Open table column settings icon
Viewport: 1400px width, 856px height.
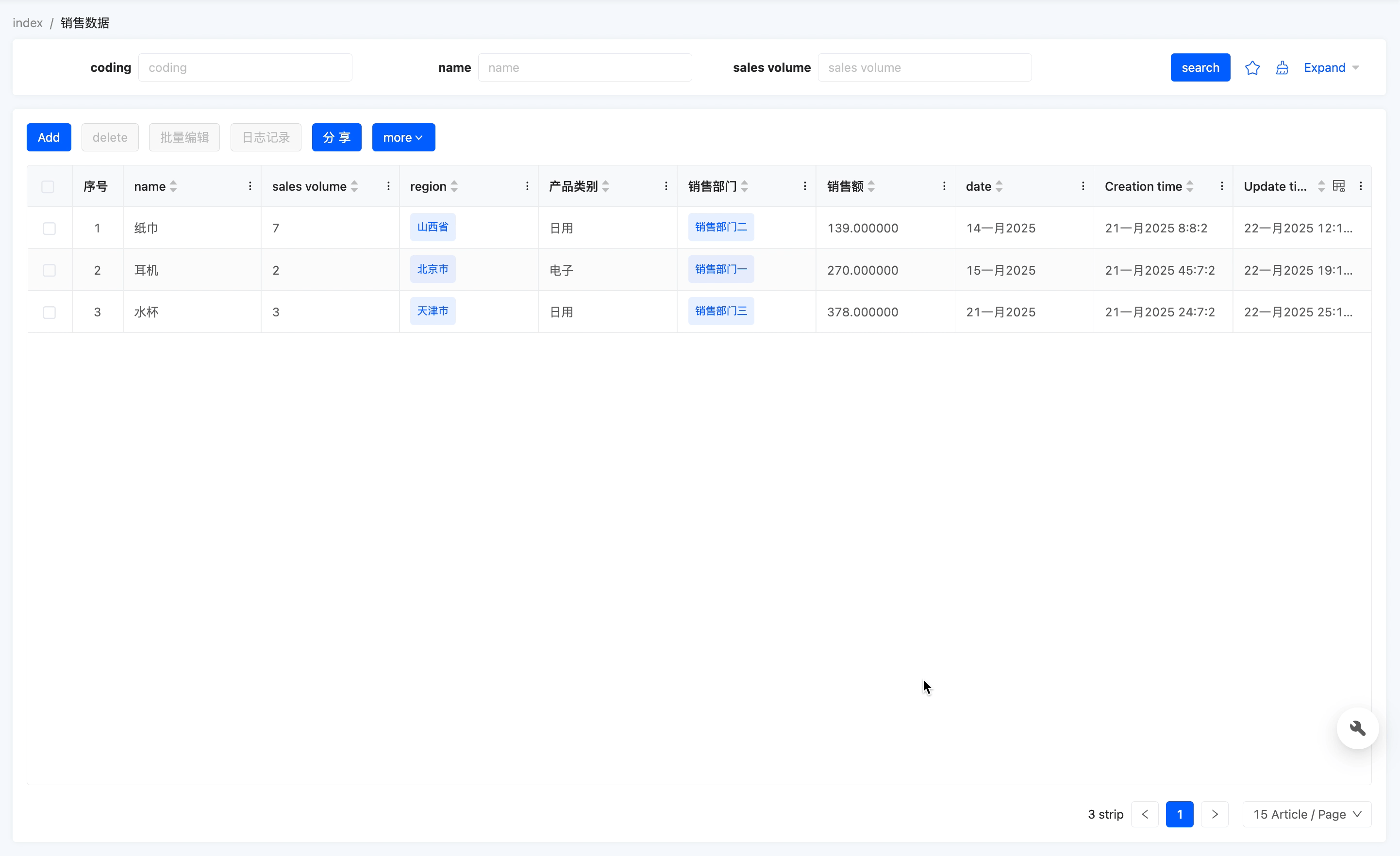pos(1339,186)
